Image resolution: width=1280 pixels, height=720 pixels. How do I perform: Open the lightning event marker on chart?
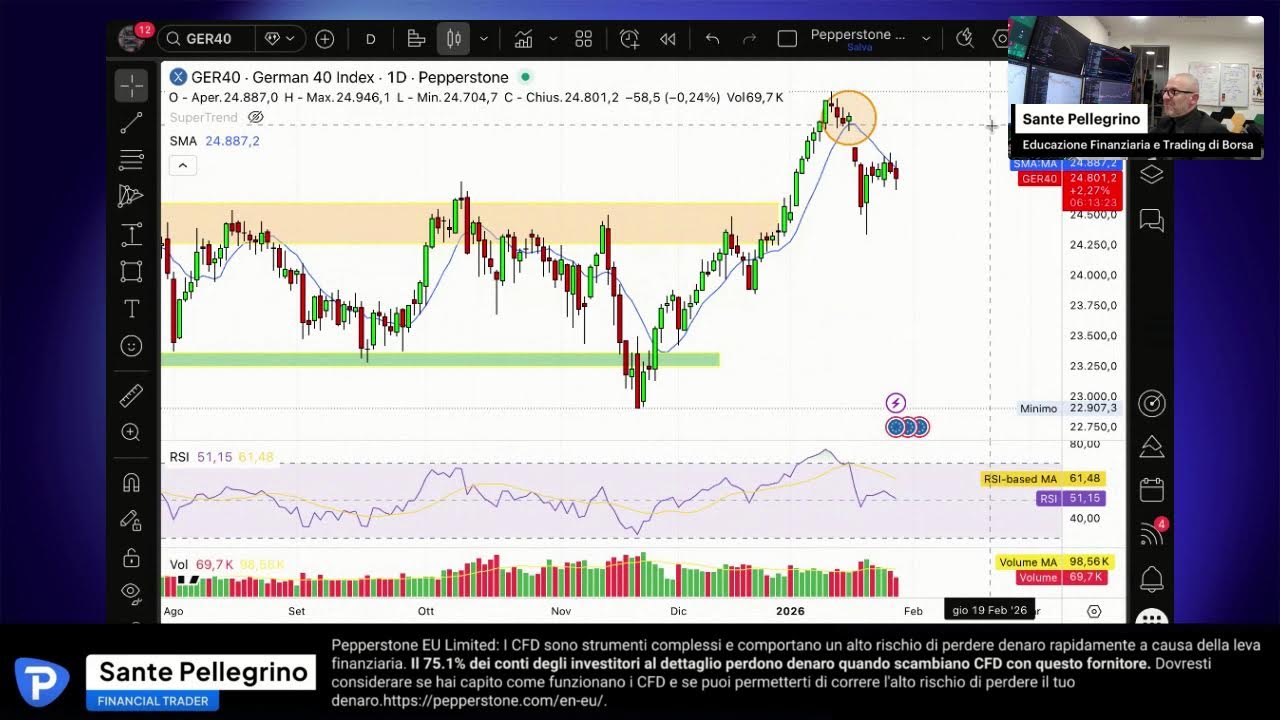click(x=895, y=403)
